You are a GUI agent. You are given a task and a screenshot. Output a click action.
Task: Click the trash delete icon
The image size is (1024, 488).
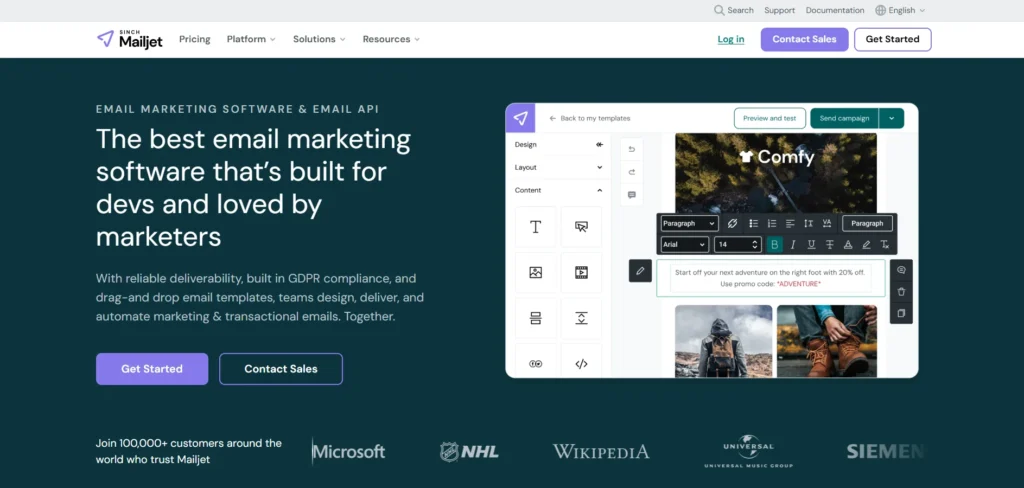coord(901,291)
